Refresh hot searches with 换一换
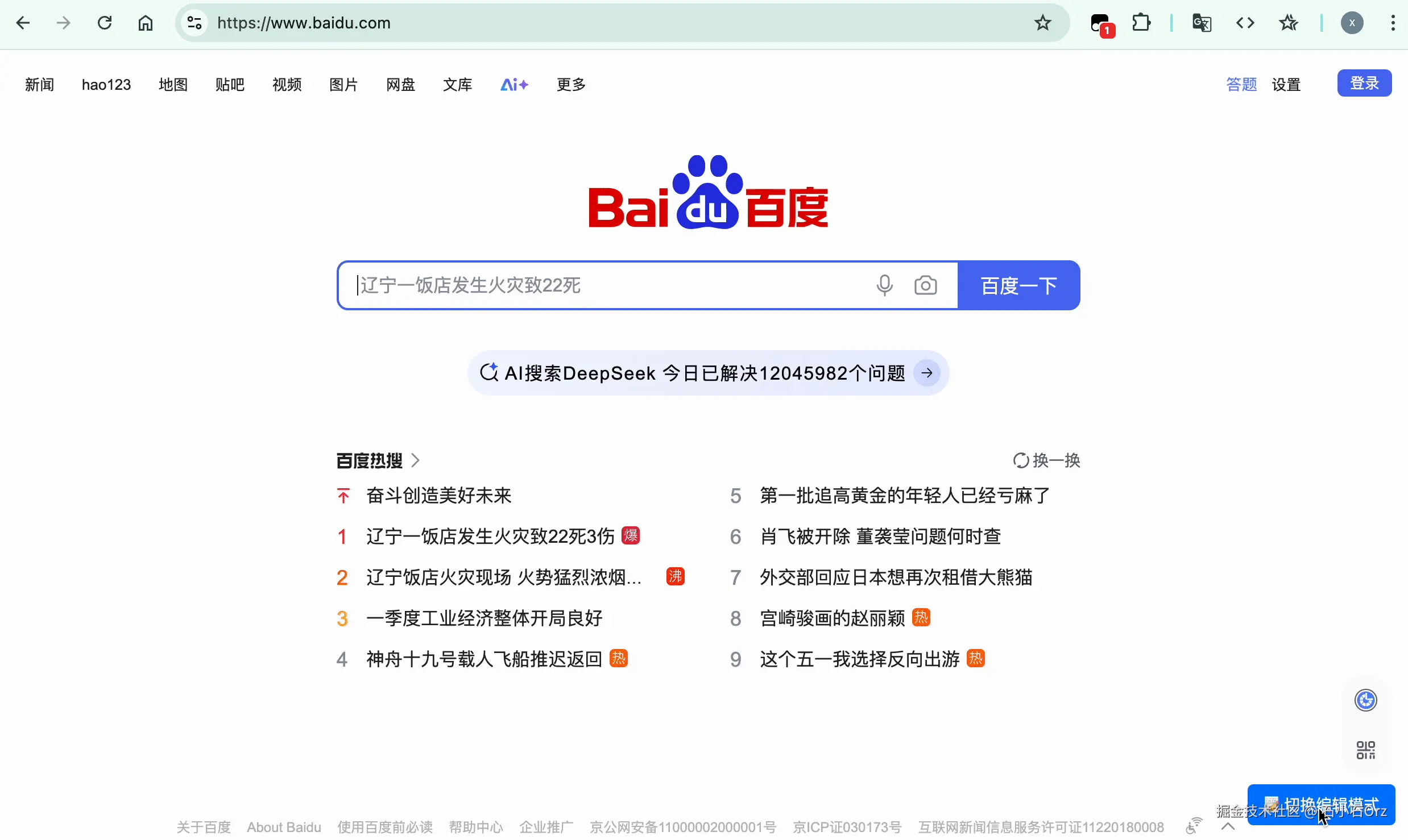This screenshot has width=1408, height=840. 1046,460
